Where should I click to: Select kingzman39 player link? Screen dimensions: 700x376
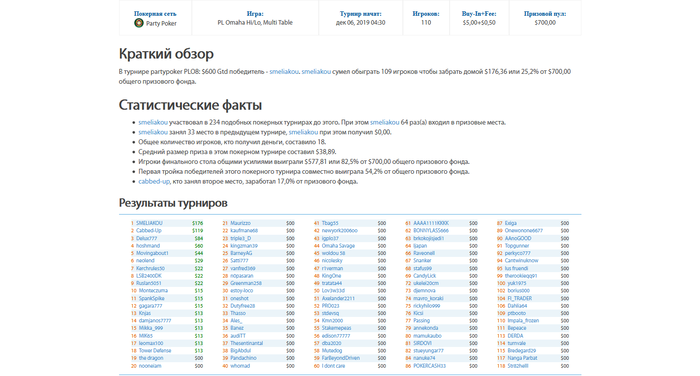coord(244,246)
